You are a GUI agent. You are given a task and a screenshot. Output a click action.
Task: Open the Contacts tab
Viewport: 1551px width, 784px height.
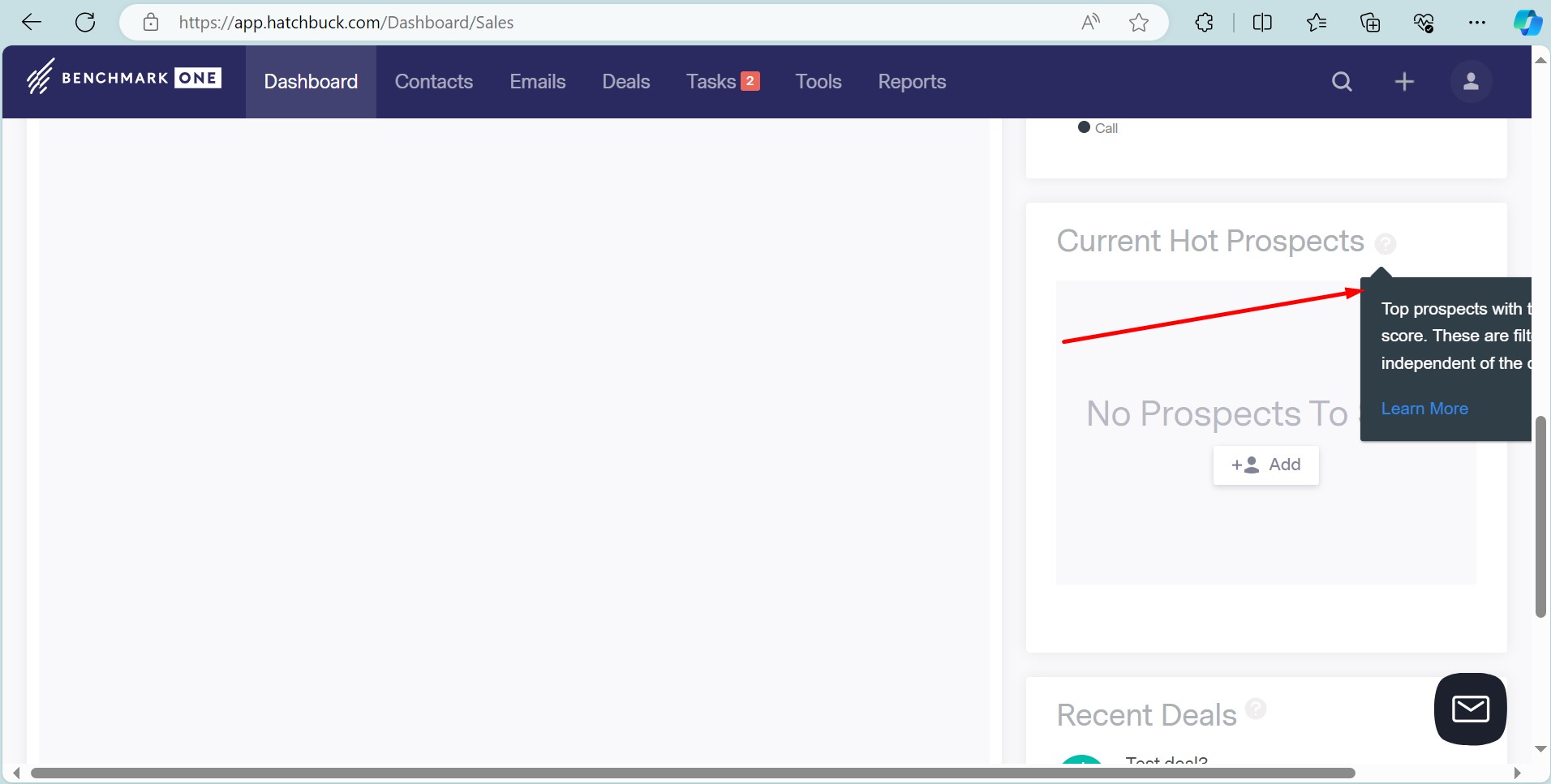[x=434, y=82]
